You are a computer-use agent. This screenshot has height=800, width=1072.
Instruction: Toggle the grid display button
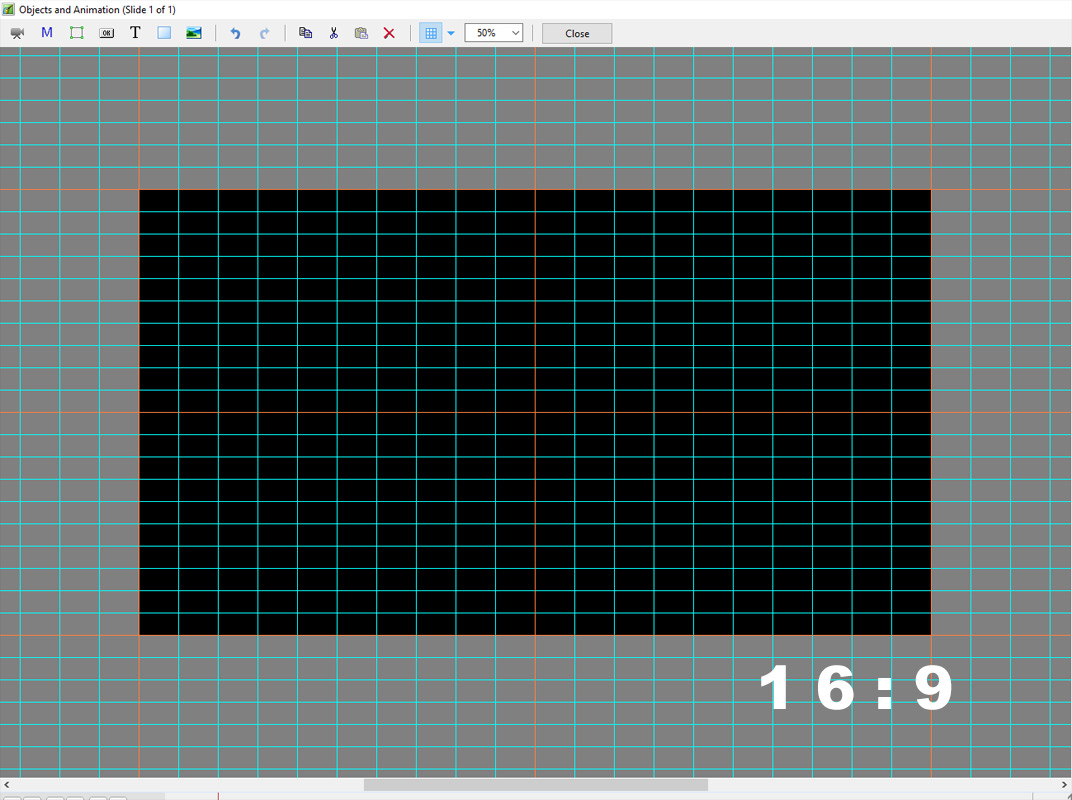431,33
